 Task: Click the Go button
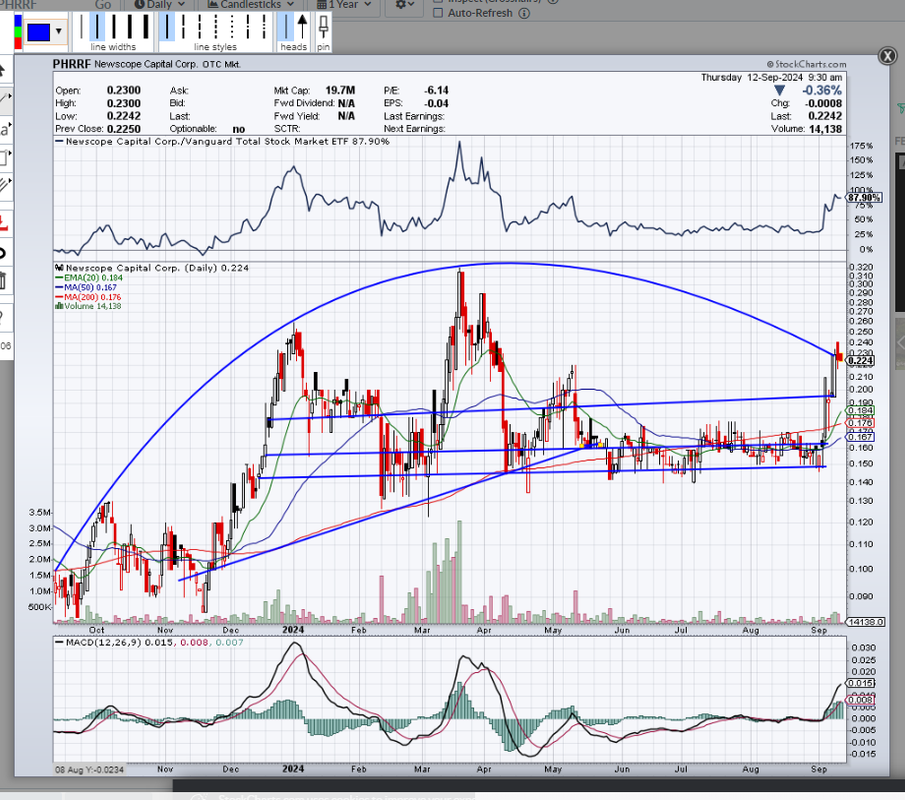[x=103, y=5]
